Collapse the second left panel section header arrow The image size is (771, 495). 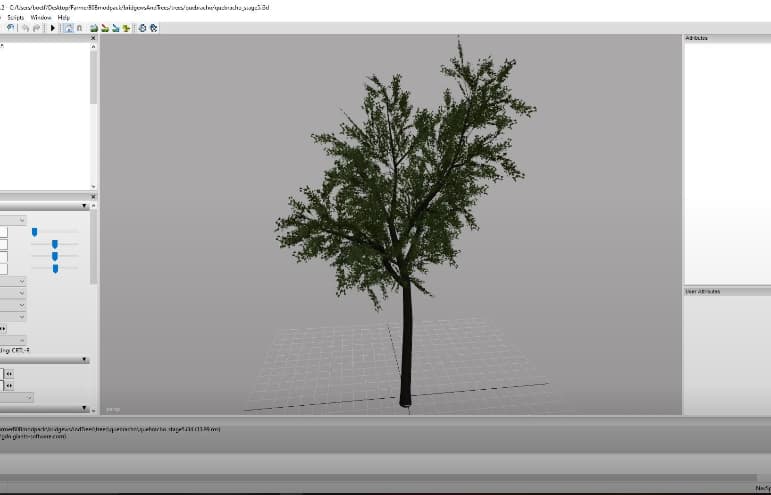pyautogui.click(x=84, y=360)
